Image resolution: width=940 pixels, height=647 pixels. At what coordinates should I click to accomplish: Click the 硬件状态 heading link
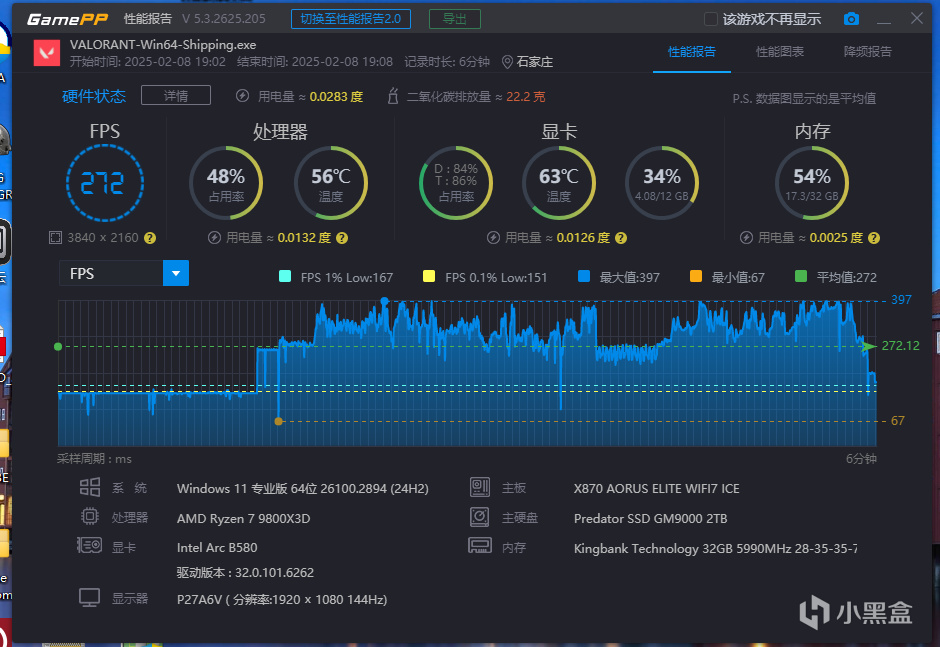pos(94,96)
